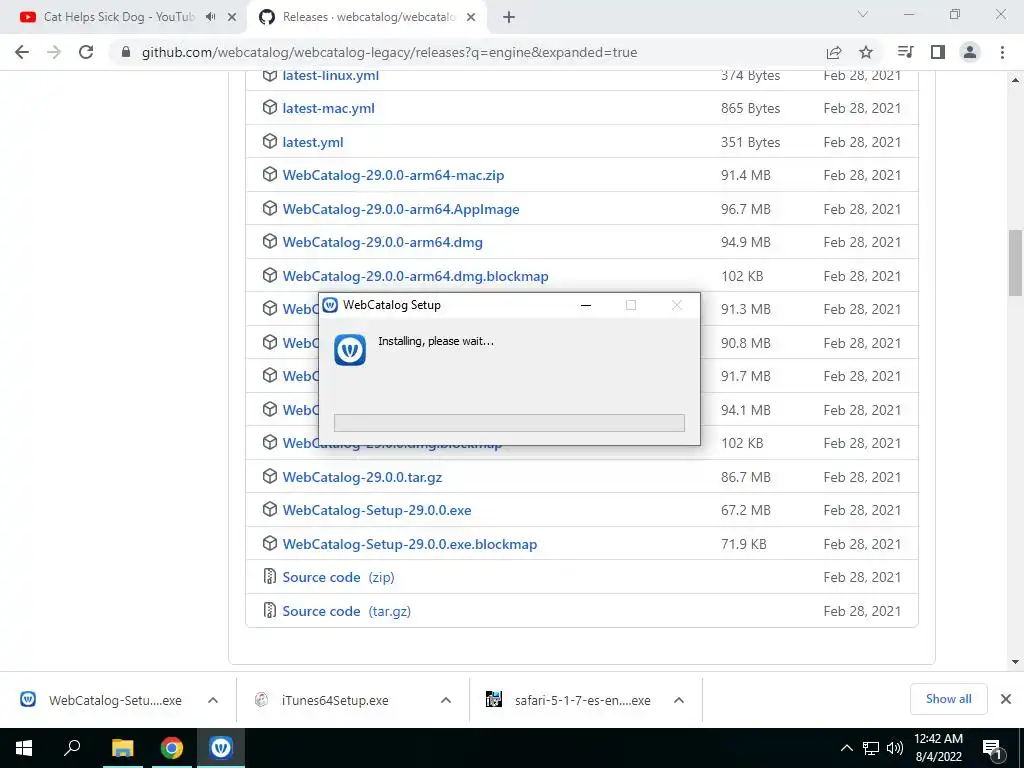Viewport: 1024px width, 768px height.
Task: Click package icon beside WebCatalog-Setup-29.0.0.exe
Action: tap(270, 509)
